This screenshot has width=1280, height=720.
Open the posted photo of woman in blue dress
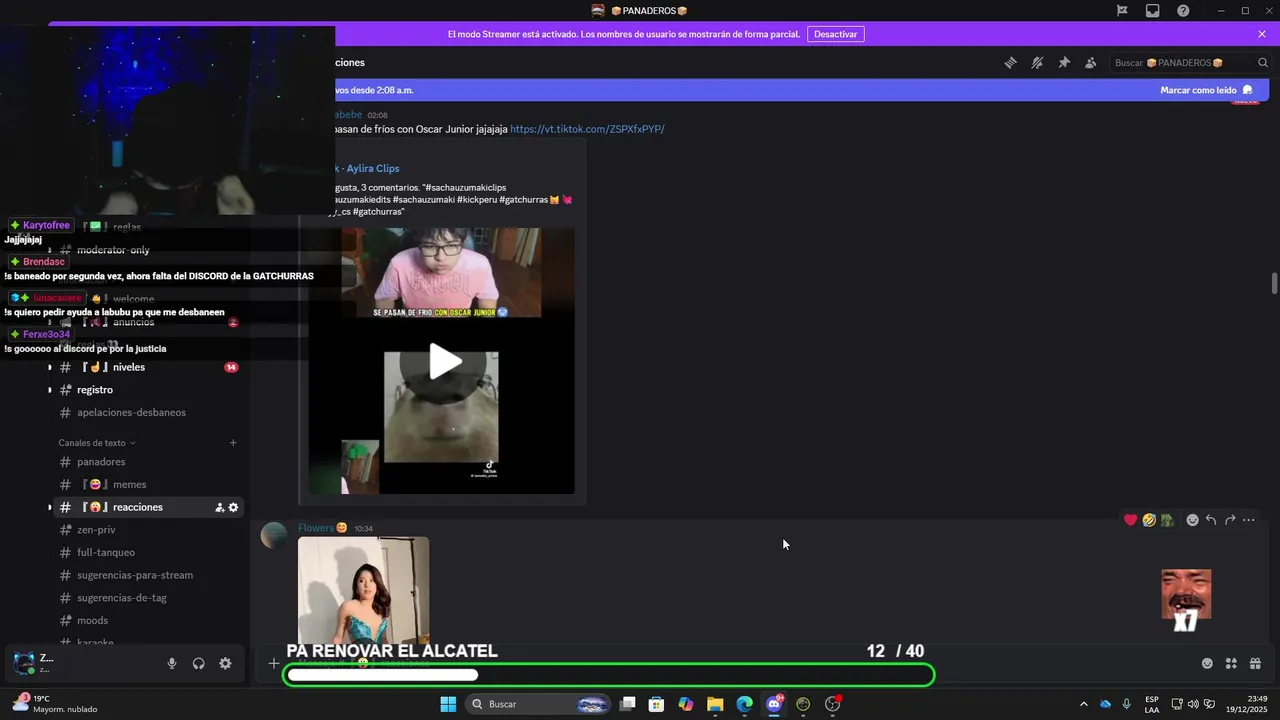363,590
